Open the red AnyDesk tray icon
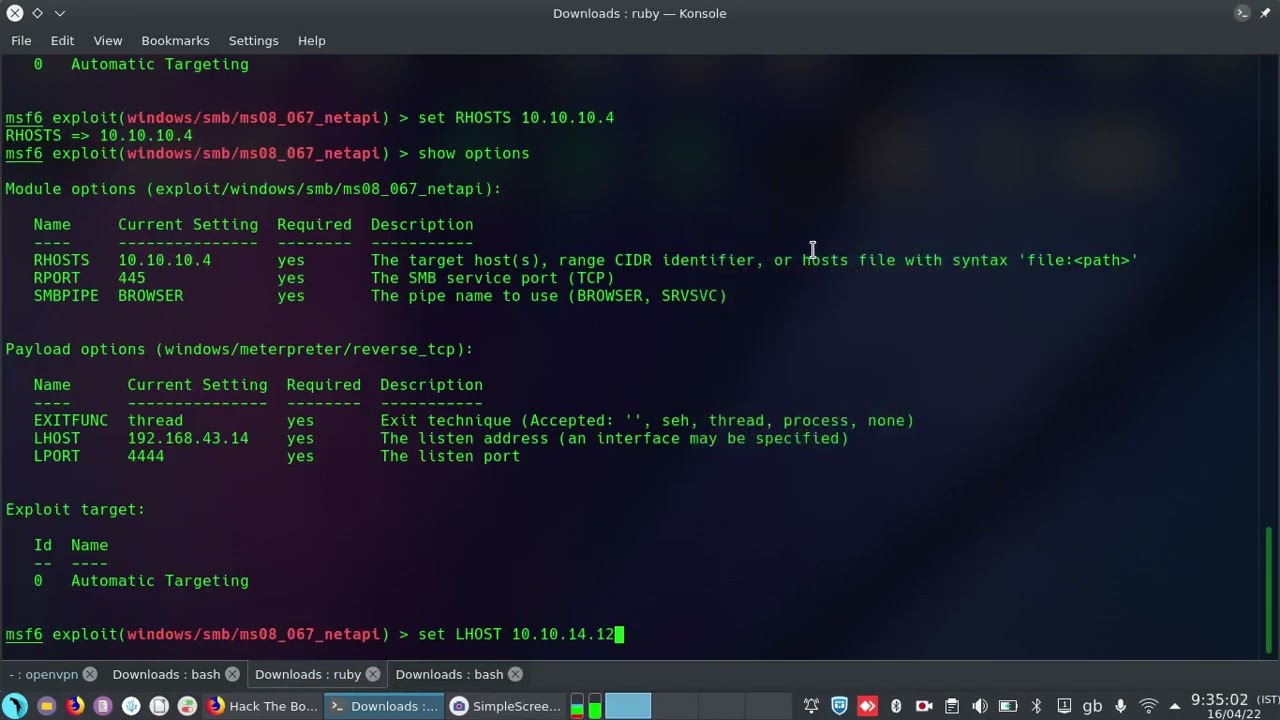1280x720 pixels. click(x=868, y=706)
